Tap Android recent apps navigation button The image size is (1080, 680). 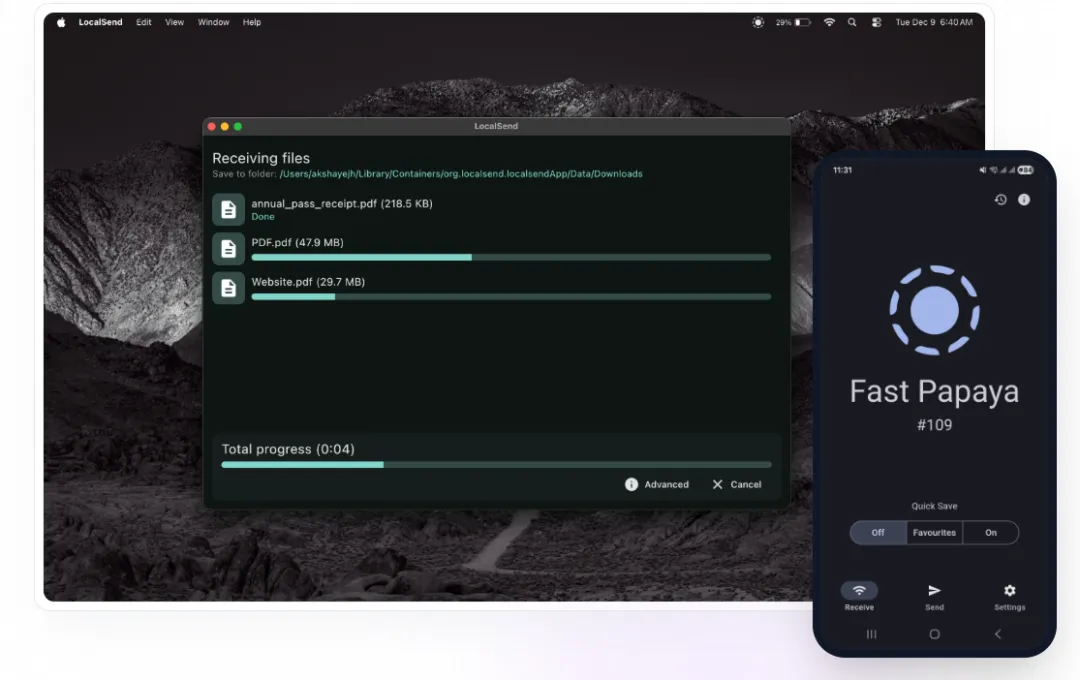[x=871, y=634]
